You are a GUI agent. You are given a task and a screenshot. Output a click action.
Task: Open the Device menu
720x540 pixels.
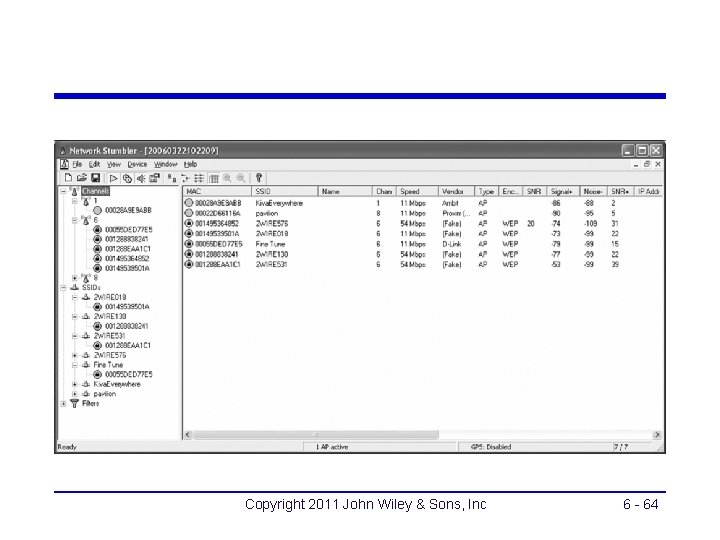(137, 164)
